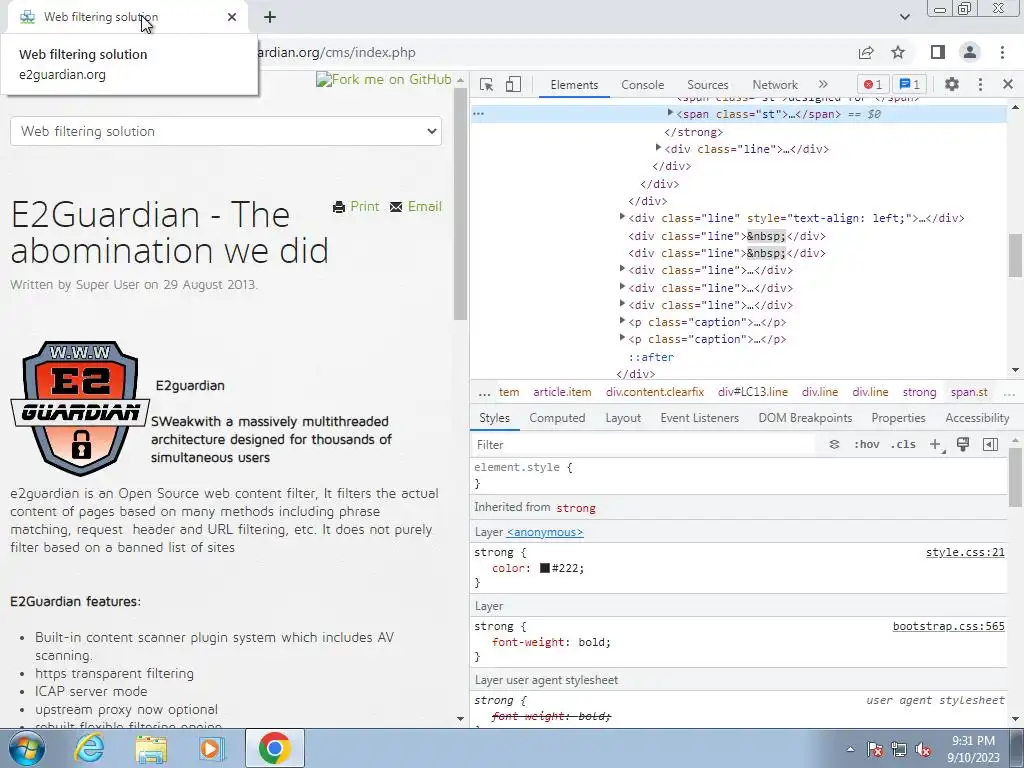Switch to the Console tab
1024x768 pixels.
[x=643, y=85]
